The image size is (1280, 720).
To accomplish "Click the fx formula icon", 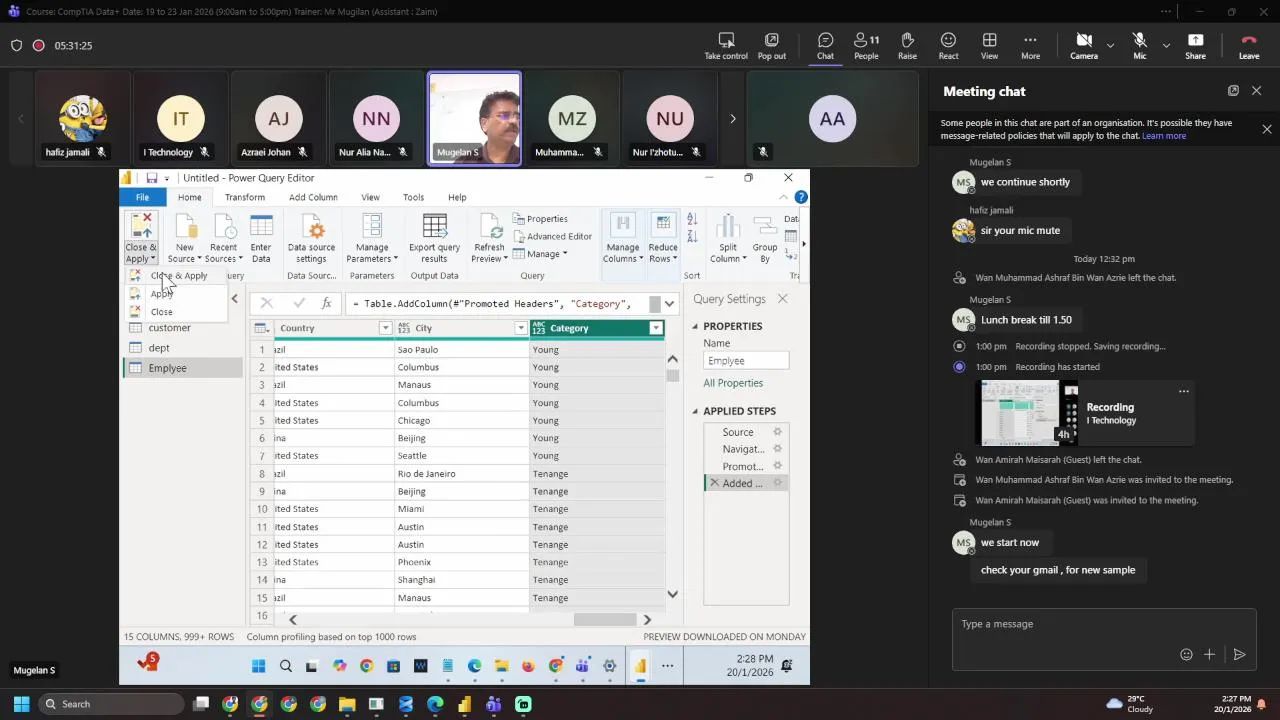I will point(326,303).
